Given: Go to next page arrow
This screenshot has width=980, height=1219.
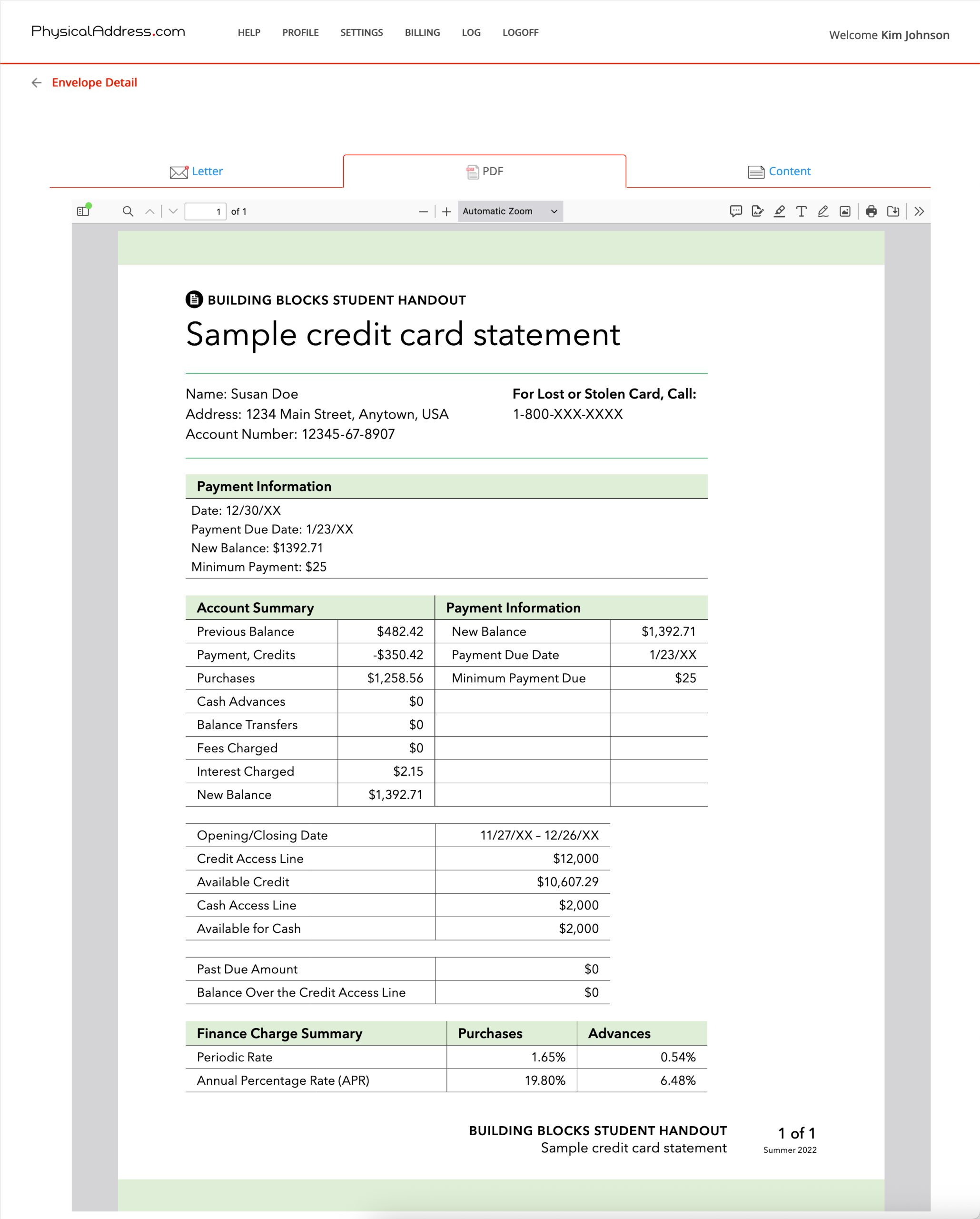Looking at the screenshot, I should click(174, 211).
